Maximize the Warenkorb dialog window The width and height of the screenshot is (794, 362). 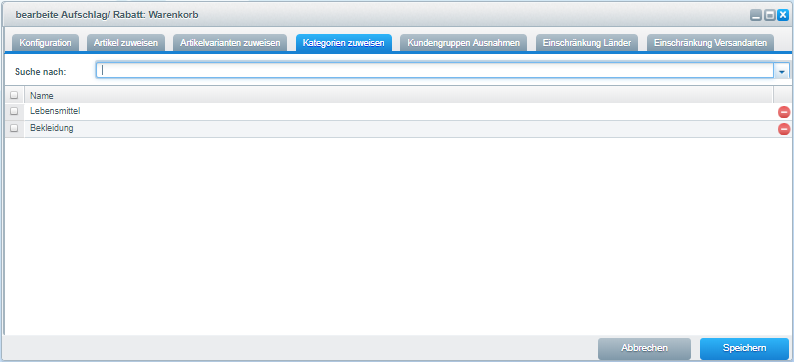(x=769, y=16)
